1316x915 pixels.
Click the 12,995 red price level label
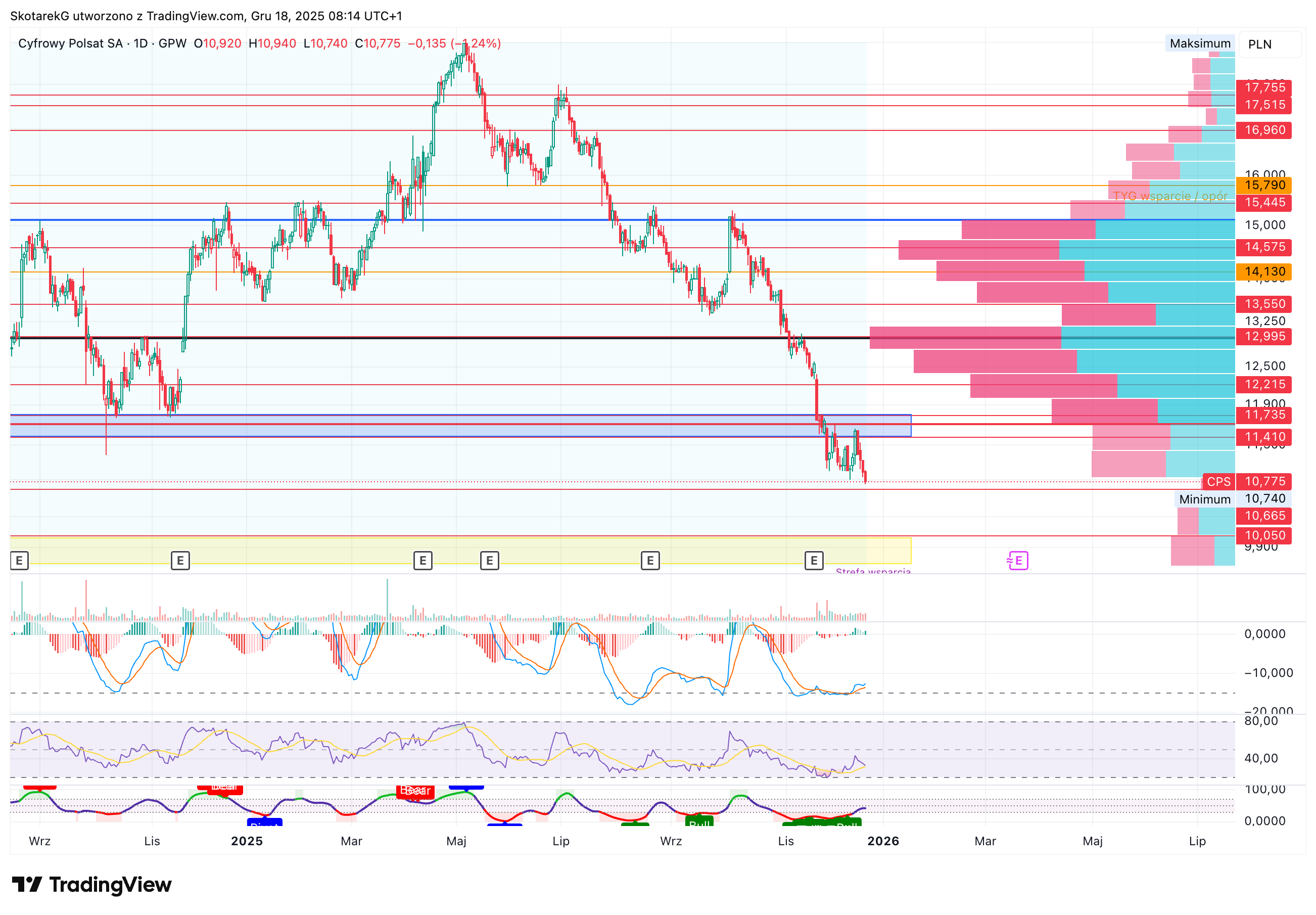pyautogui.click(x=1264, y=337)
